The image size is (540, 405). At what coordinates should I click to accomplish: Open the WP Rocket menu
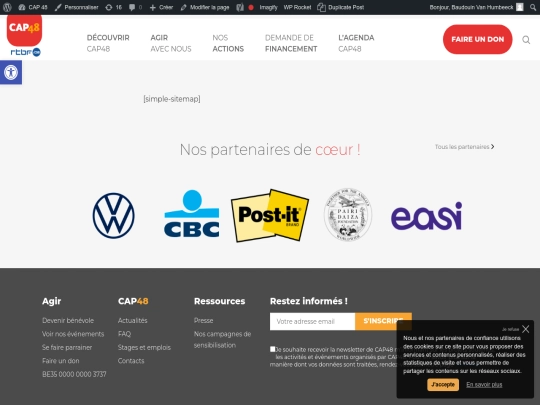click(x=297, y=7)
